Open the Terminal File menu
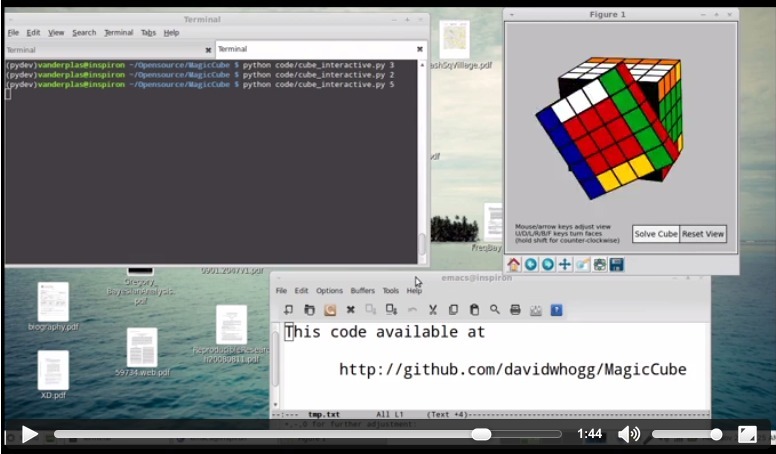 [13, 33]
